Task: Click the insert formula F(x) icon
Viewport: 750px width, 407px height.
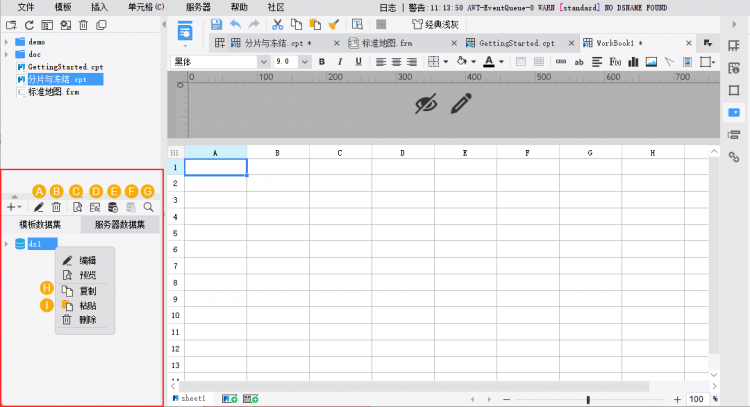Action: coord(615,62)
